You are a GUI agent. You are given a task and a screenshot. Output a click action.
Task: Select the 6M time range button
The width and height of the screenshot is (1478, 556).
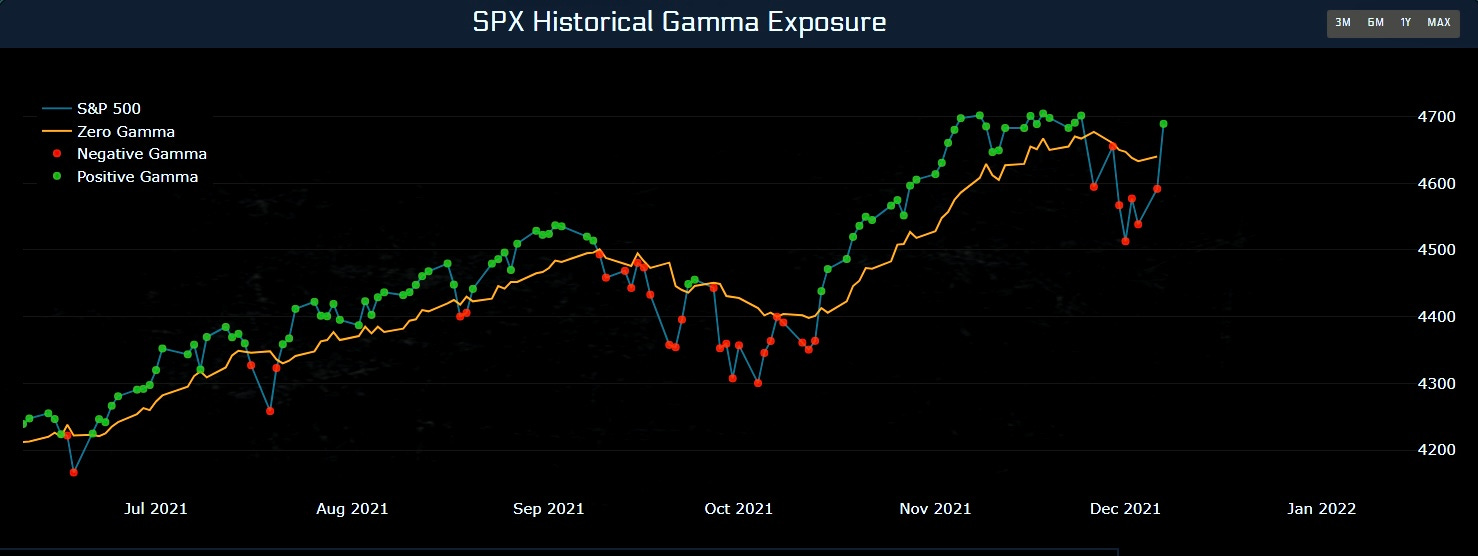(x=1375, y=22)
